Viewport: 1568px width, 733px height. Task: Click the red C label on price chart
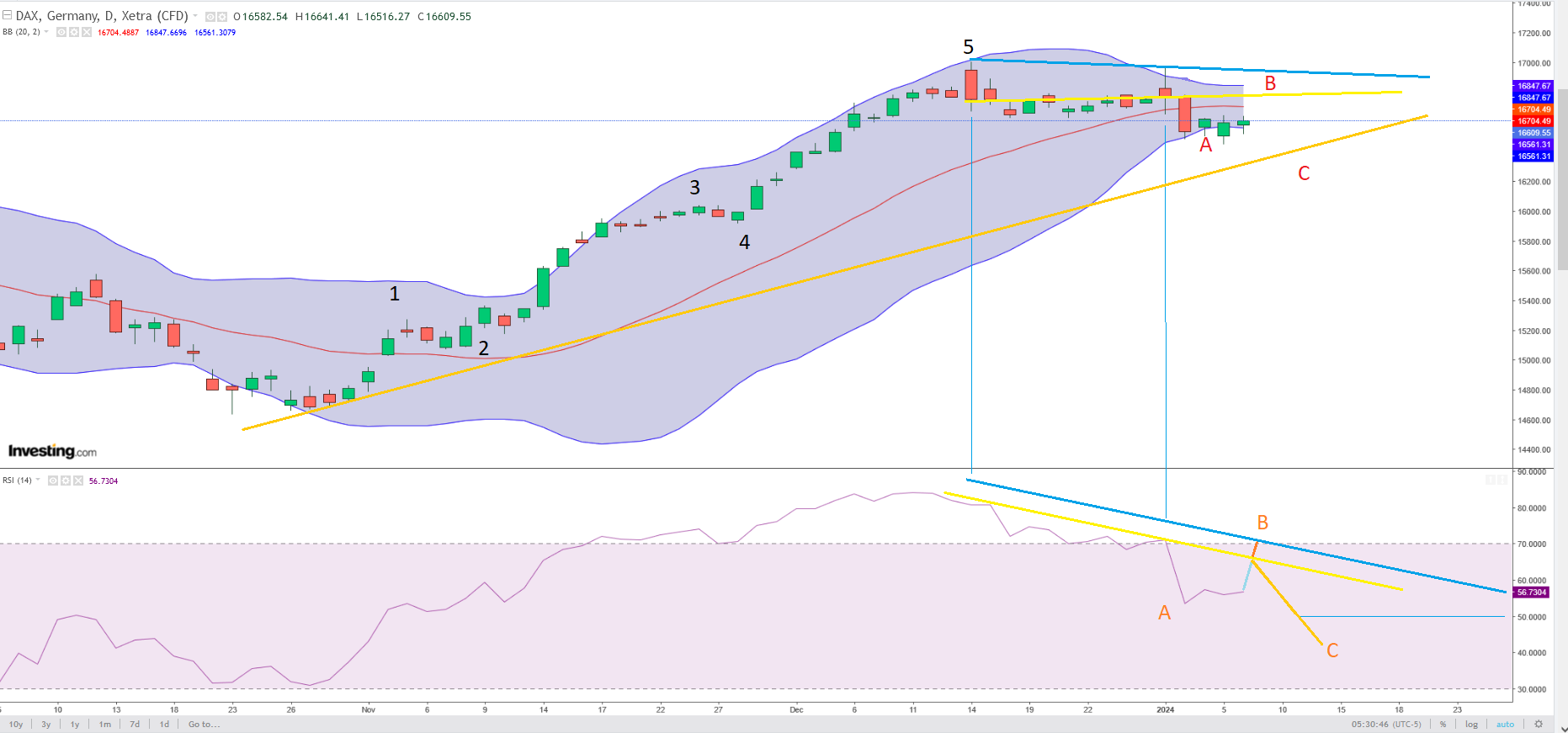click(x=1304, y=173)
